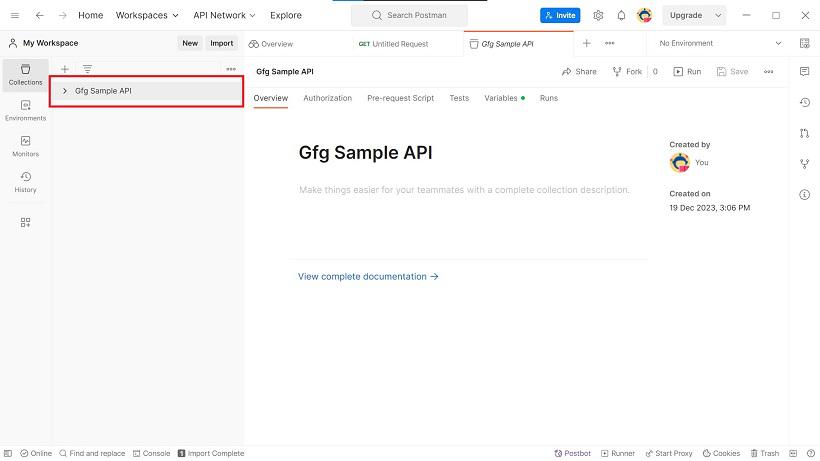
Task: Fork the collection
Action: 627,72
